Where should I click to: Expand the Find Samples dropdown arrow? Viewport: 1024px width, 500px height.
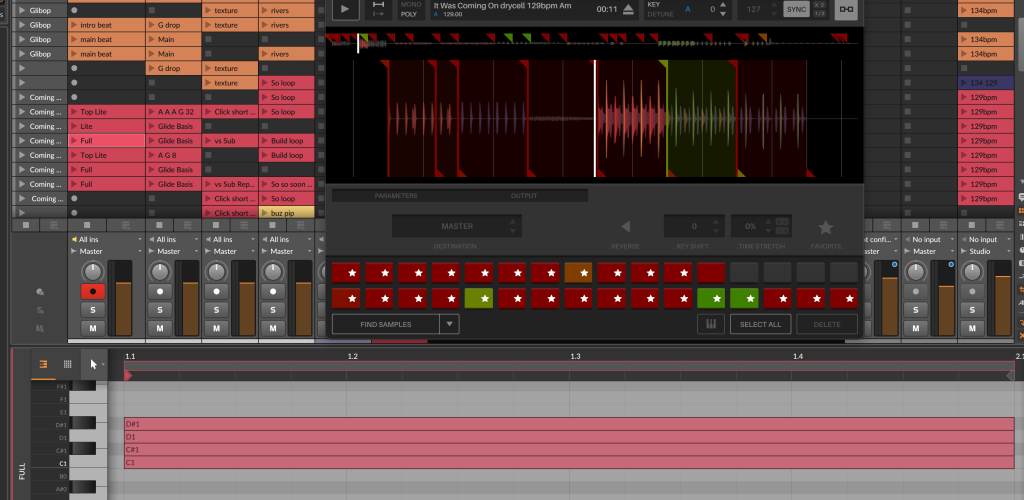point(449,324)
